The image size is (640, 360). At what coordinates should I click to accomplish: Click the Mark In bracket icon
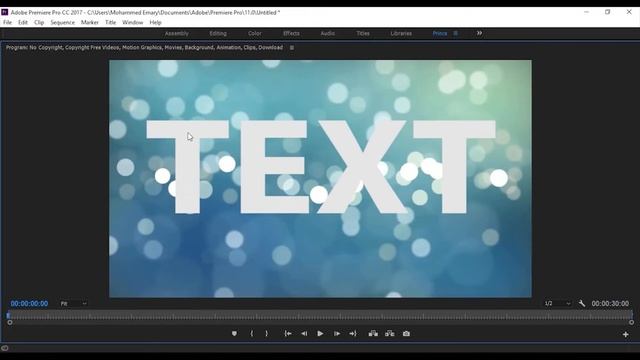coord(251,333)
